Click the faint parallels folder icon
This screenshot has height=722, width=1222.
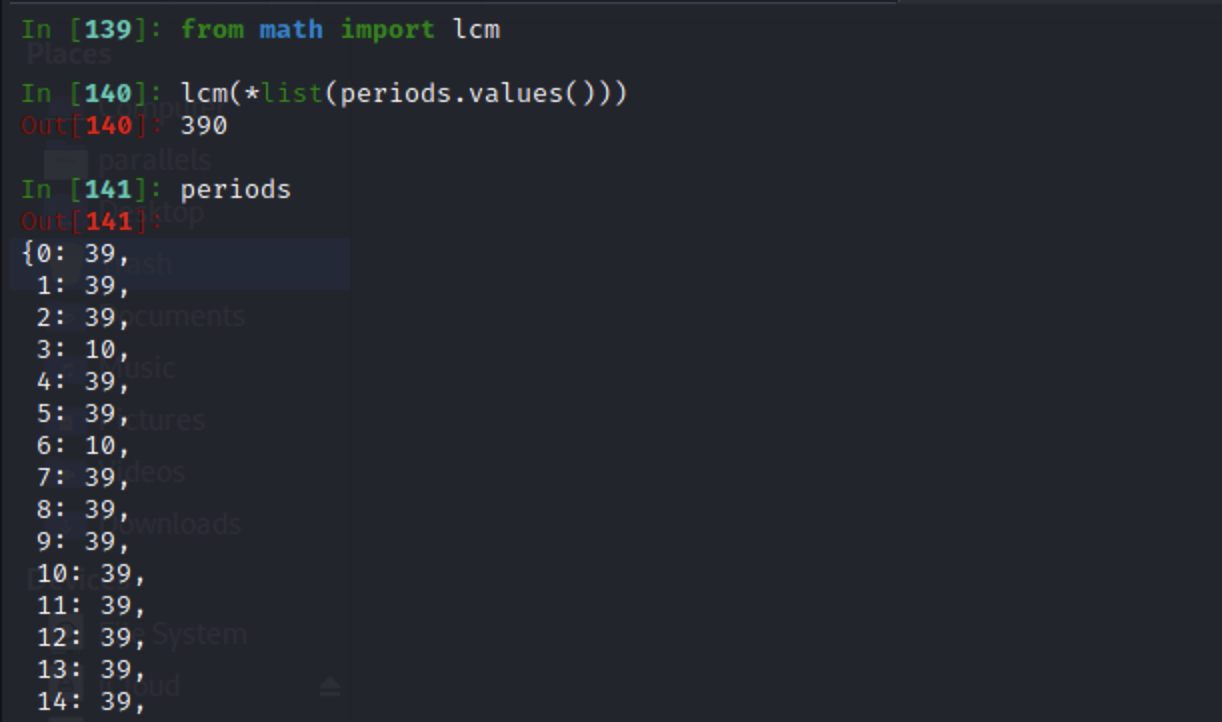pyautogui.click(x=66, y=161)
